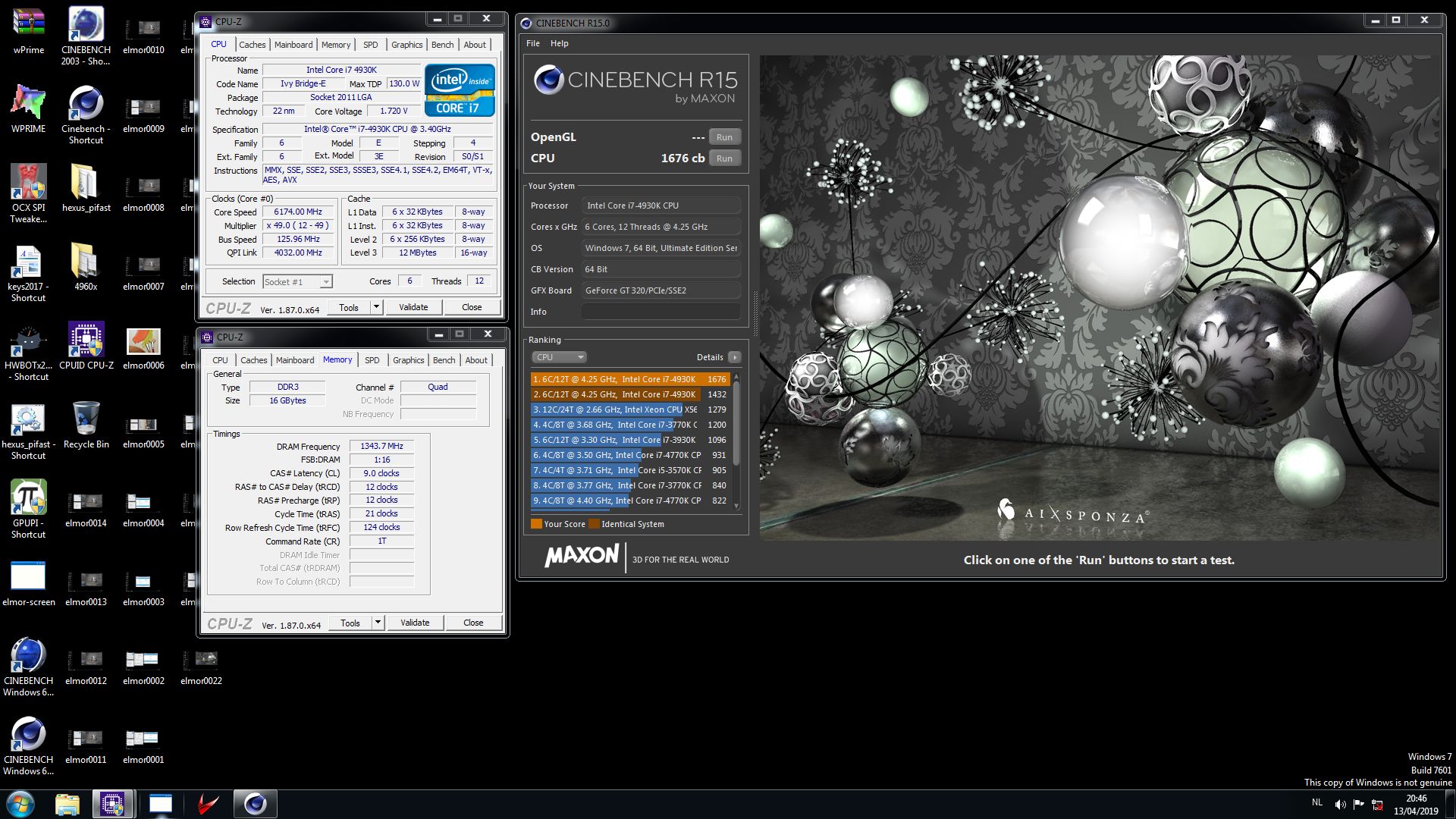Click the Core Speed value 6174.00 MHz
The image size is (1456, 819).
(298, 212)
